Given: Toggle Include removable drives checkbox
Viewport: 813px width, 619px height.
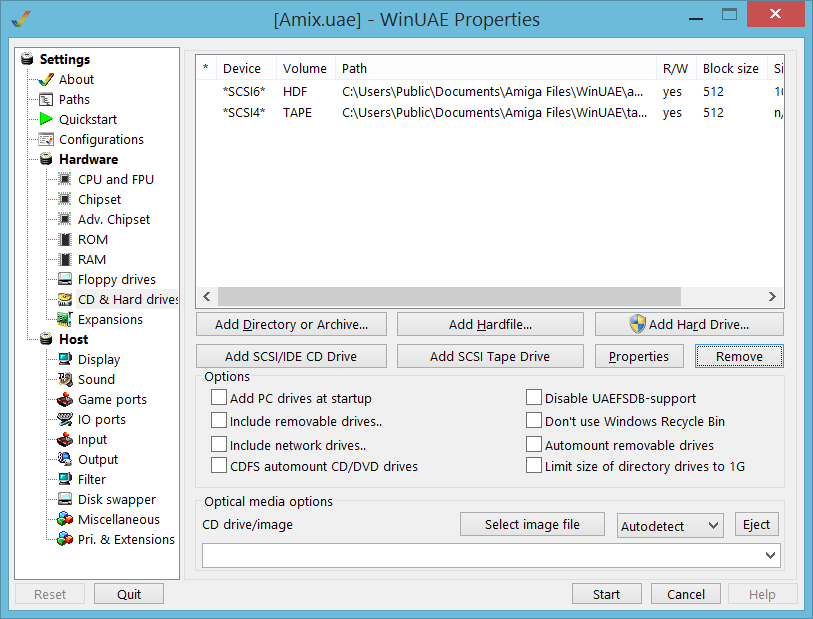Looking at the screenshot, I should point(219,420).
